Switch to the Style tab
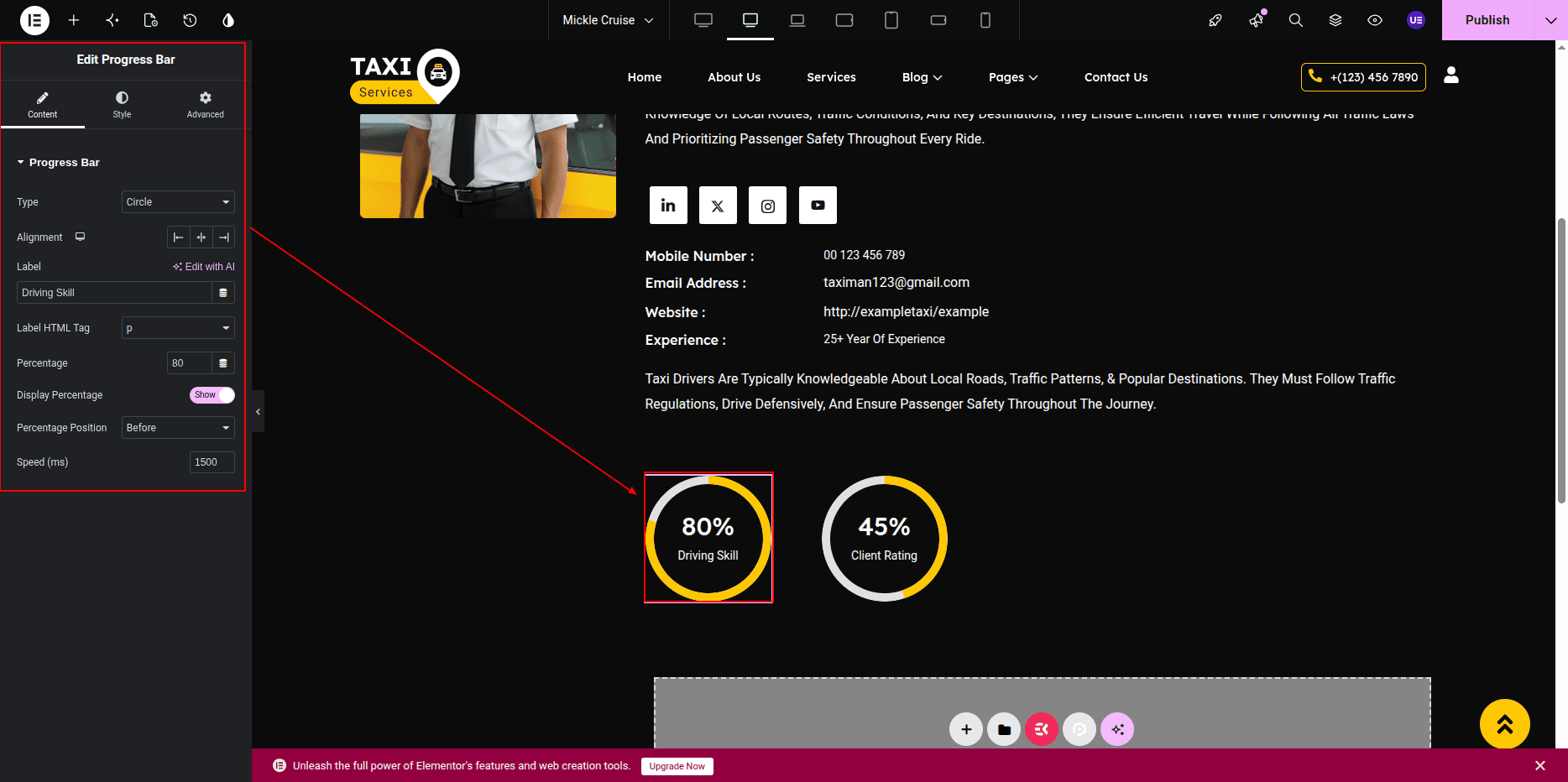The height and width of the screenshot is (782, 1568). pyautogui.click(x=123, y=105)
